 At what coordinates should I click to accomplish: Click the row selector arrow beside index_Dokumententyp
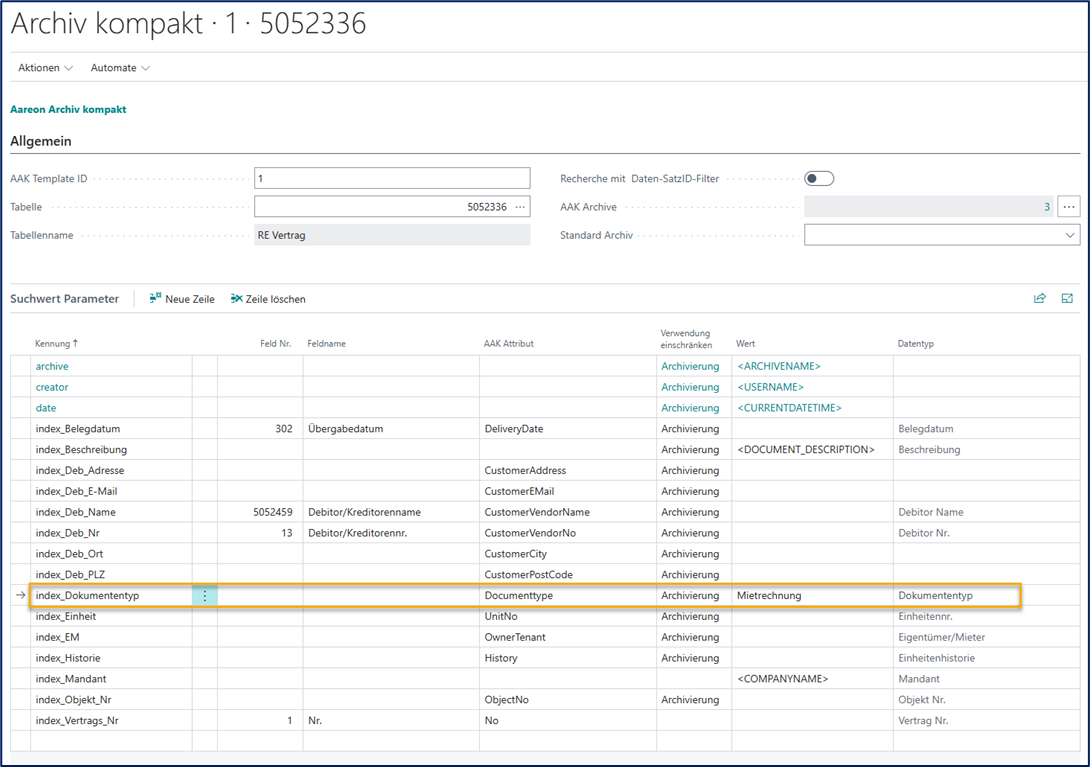[21, 596]
